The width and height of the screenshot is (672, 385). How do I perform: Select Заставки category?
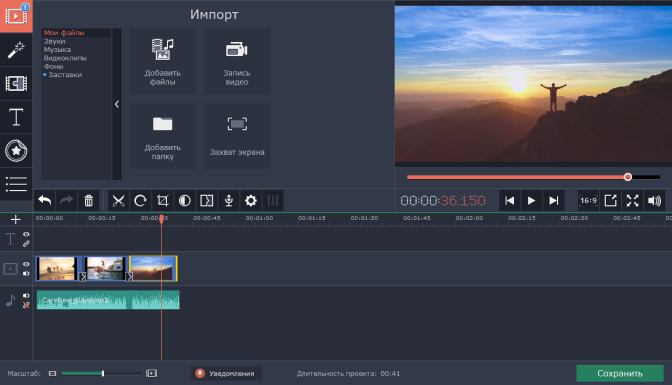(x=65, y=75)
